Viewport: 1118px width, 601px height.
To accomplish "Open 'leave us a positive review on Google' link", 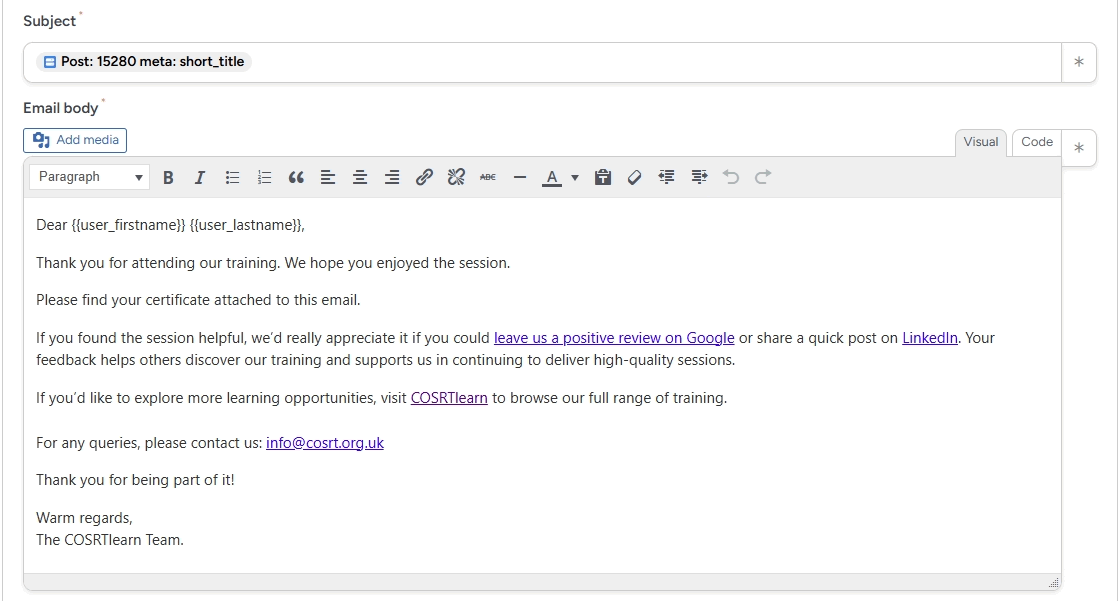I will [x=614, y=338].
